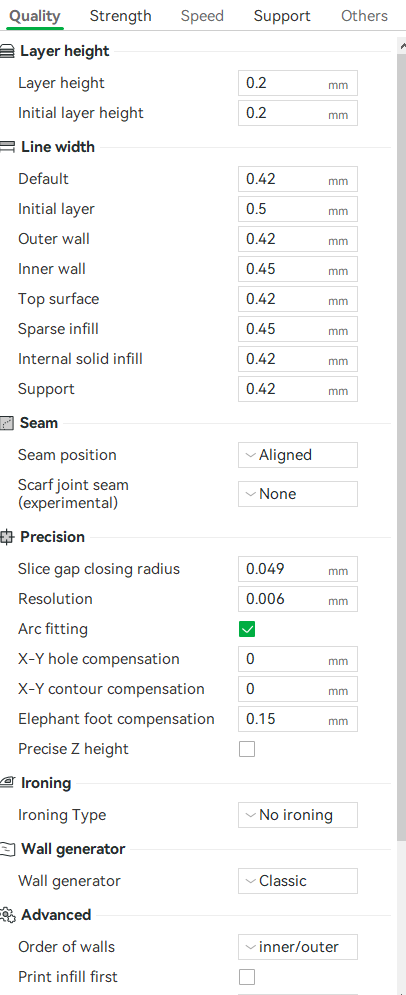Open the Wall generator Classic dropdown
This screenshot has height=995, width=406.
pos(298,881)
